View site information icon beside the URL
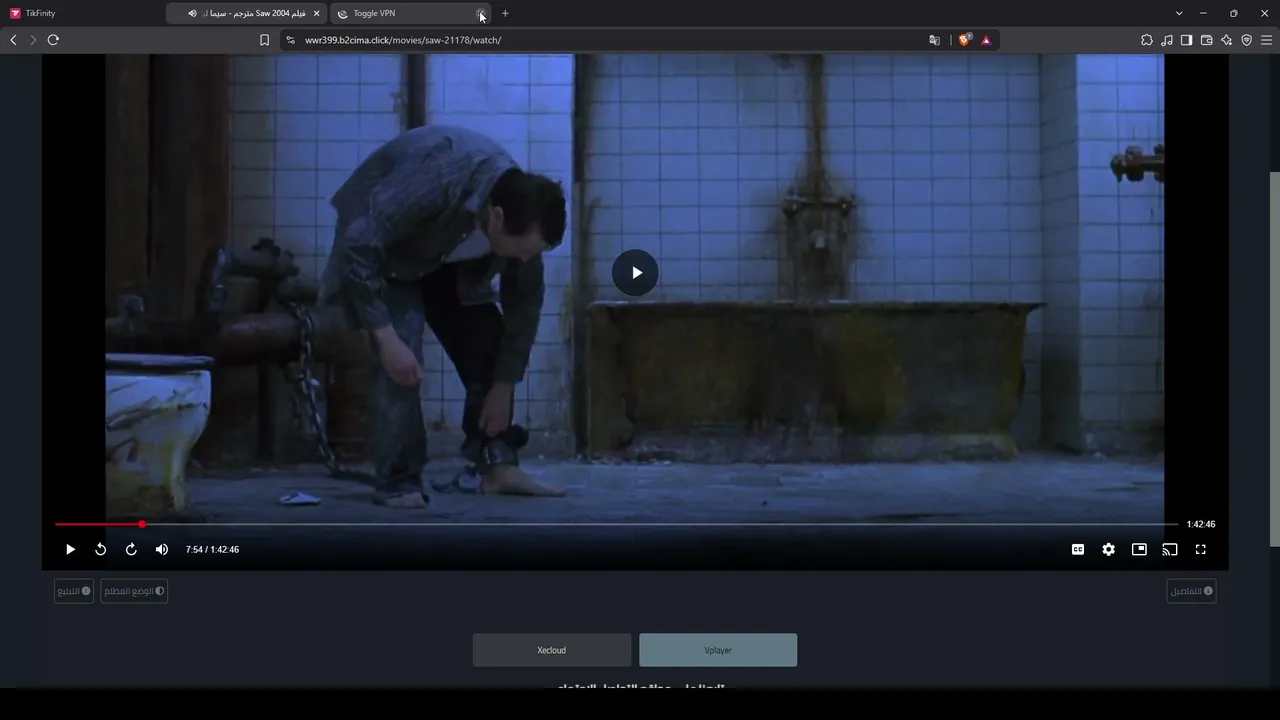Viewport: 1280px width, 720px height. tap(290, 40)
